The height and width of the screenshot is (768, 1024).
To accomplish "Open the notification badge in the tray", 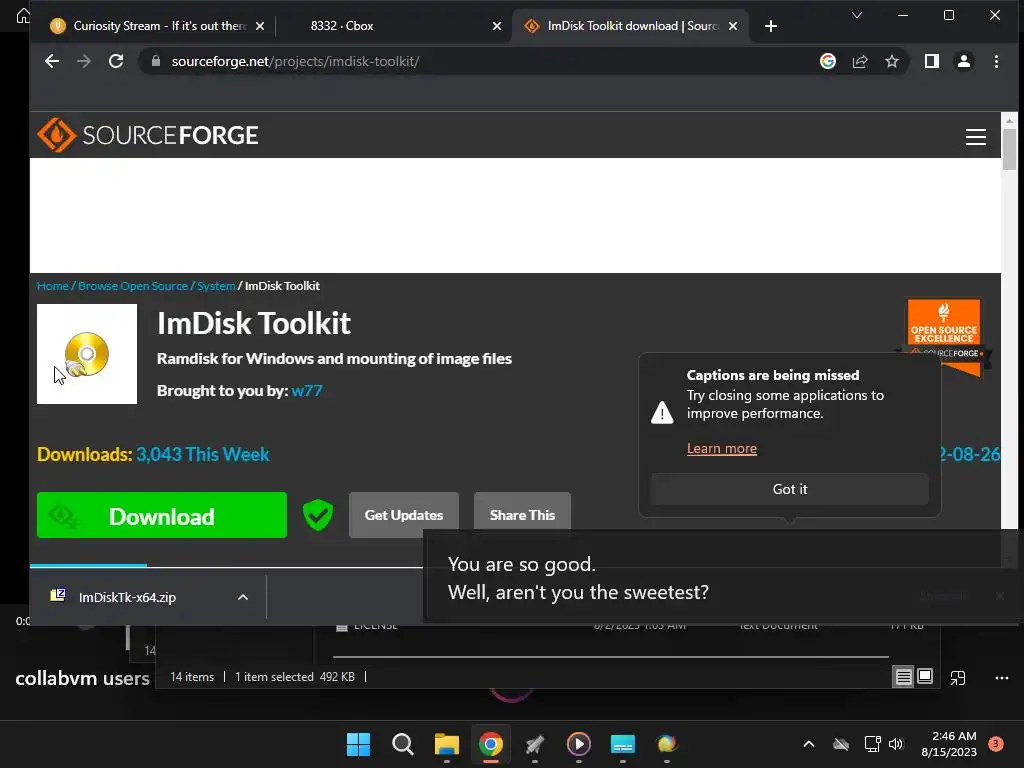I will [x=995, y=744].
